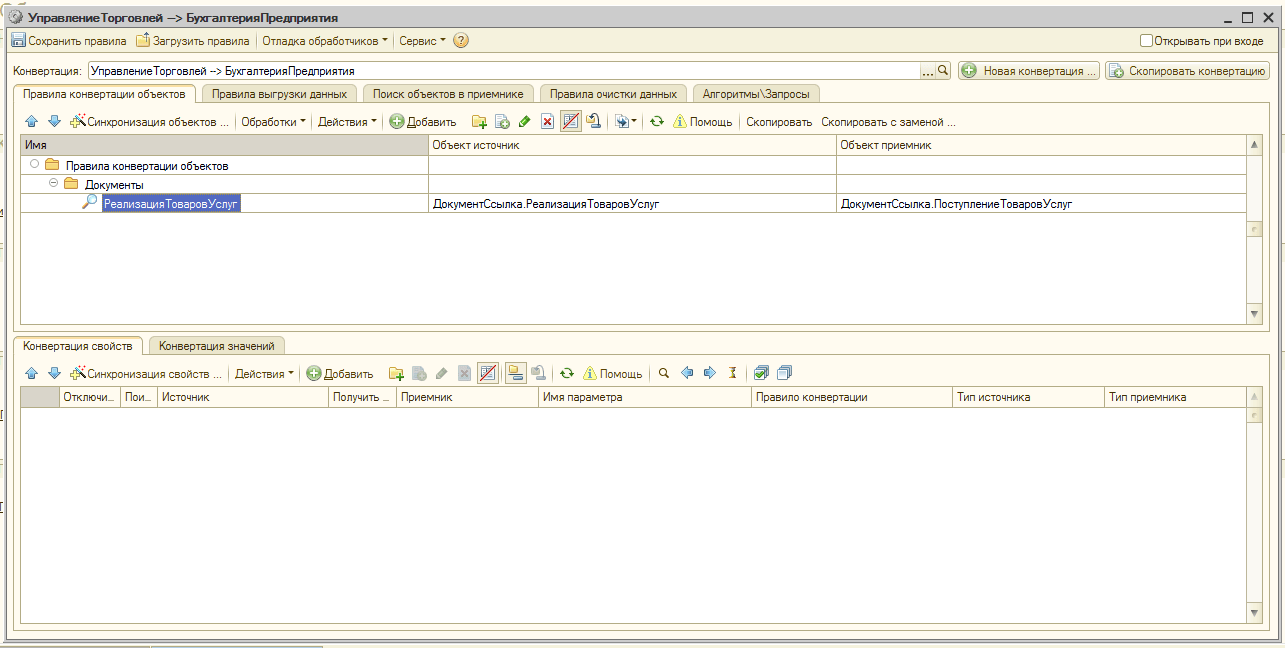
Task: Click the Объект приемник column header
Action: 1041,146
